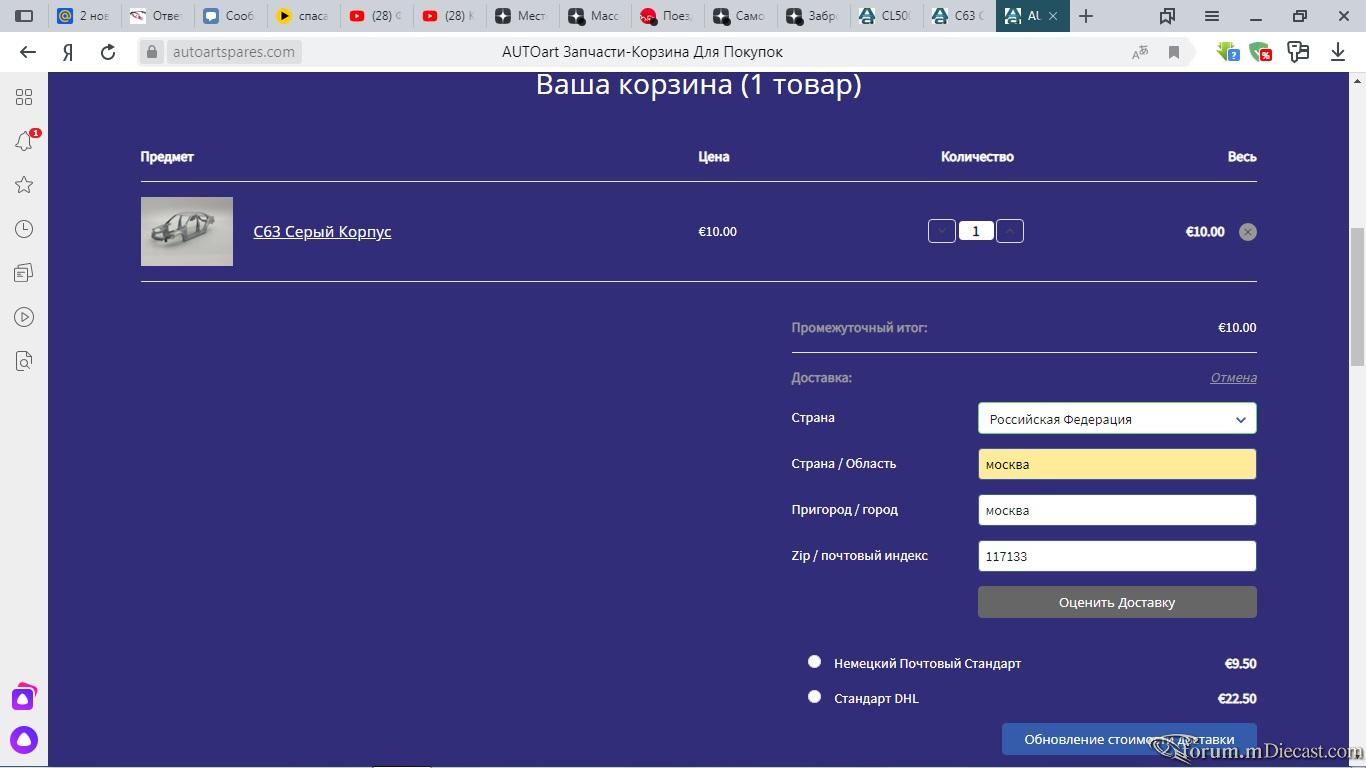Switch to the 'C63' tab
1366x768 pixels.
[958, 16]
